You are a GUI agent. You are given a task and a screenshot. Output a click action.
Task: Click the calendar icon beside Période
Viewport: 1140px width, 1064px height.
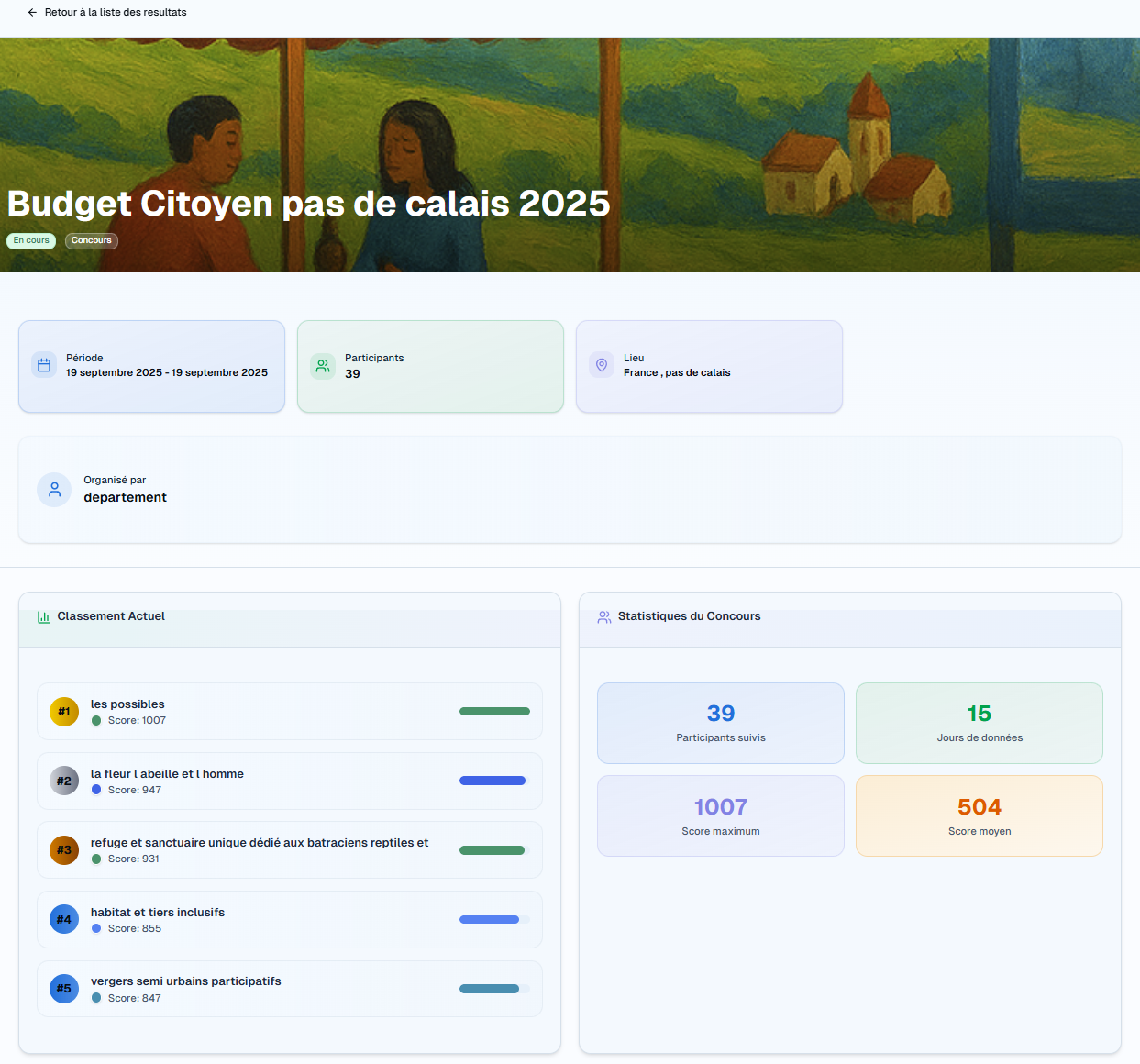tap(44, 365)
